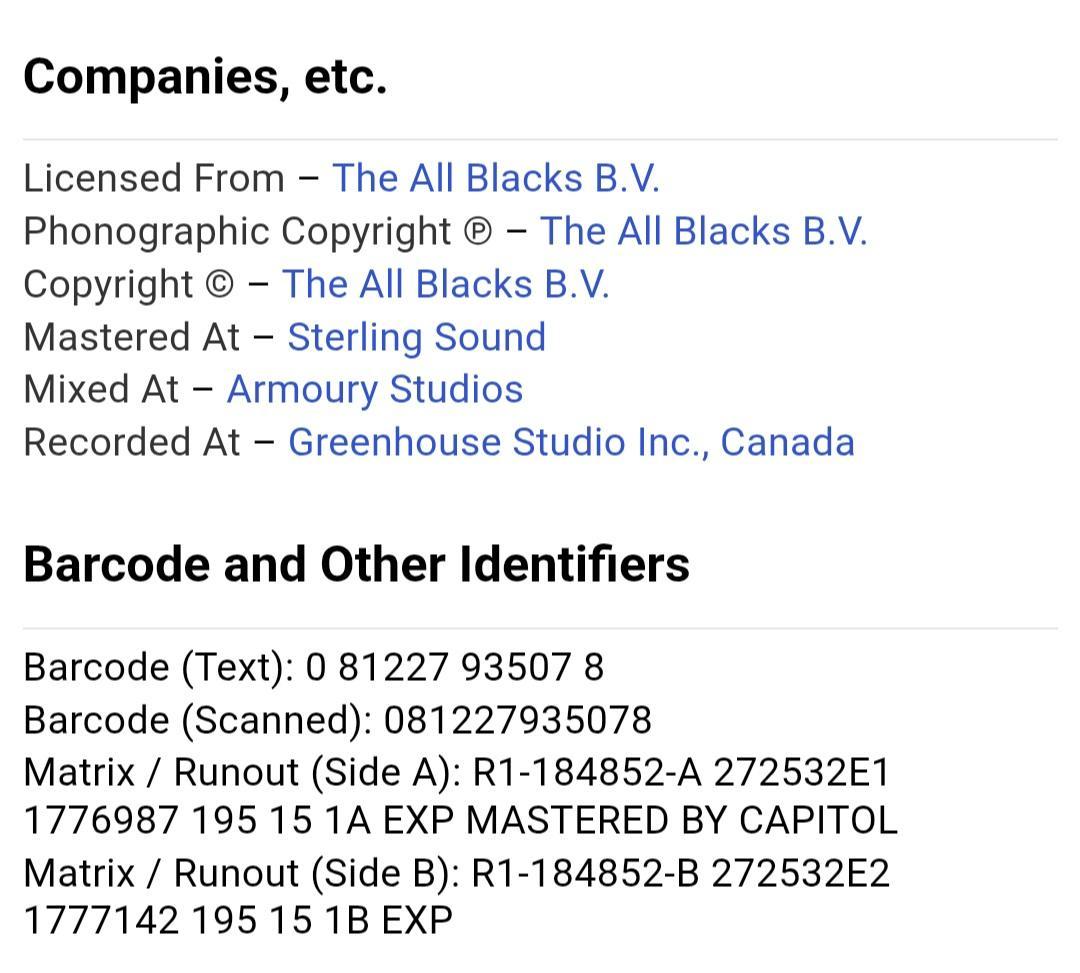Click the scanned barcode 081227935078
This screenshot has width=1080, height=973.
[517, 720]
